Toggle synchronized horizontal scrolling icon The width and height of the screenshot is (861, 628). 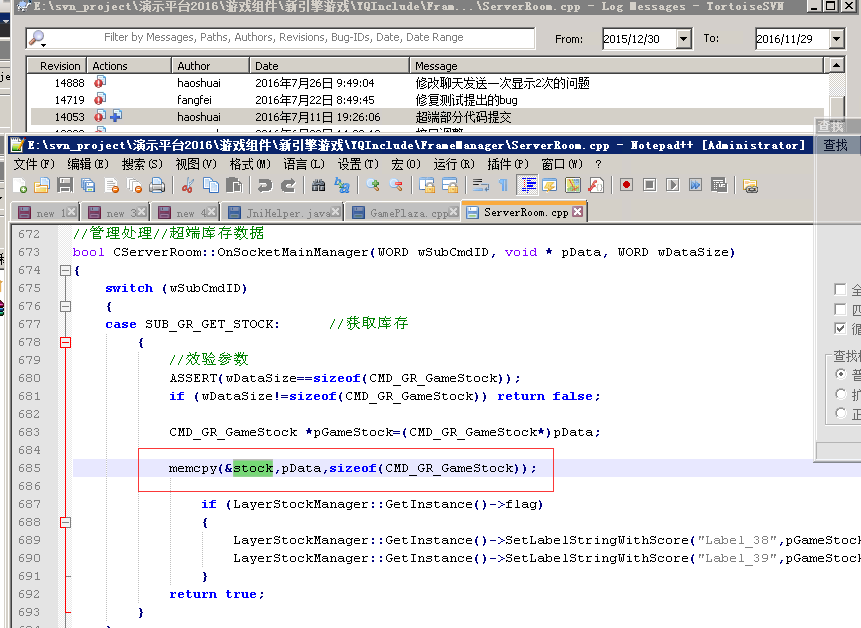450,186
